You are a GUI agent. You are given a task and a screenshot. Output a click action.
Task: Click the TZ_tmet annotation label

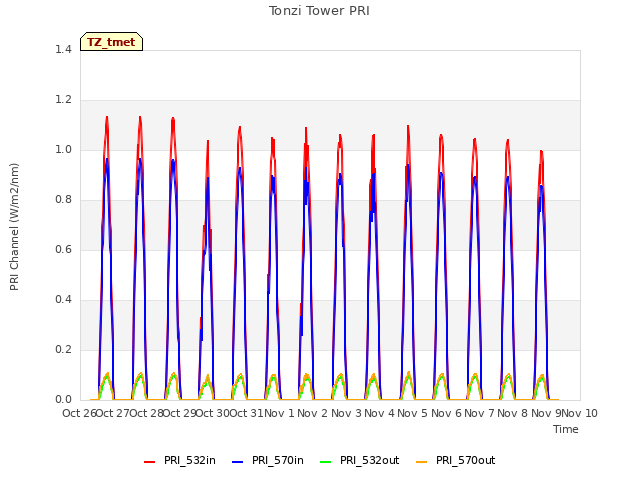[111, 42]
